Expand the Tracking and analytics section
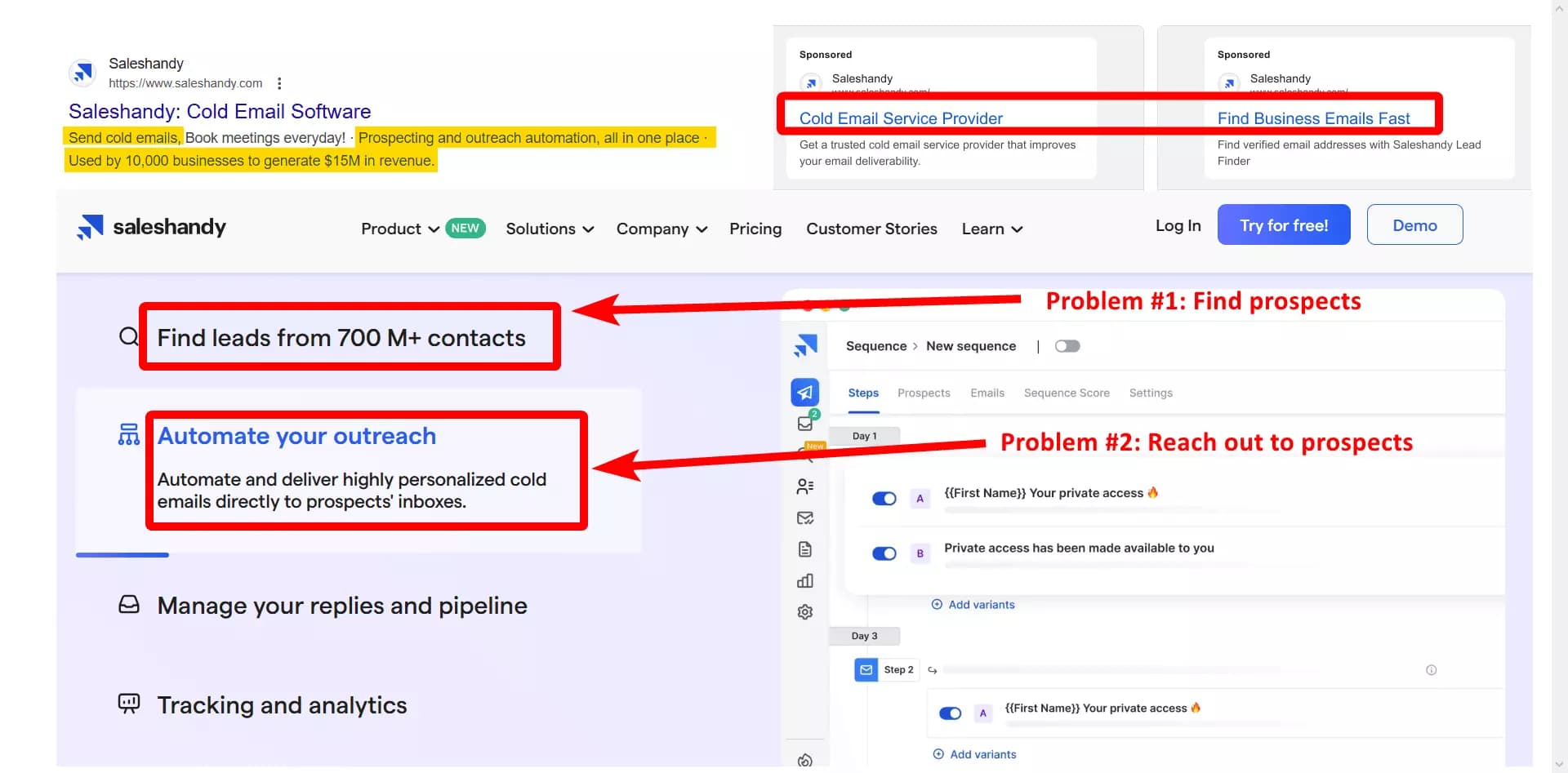The height and width of the screenshot is (773, 1568). tap(282, 704)
